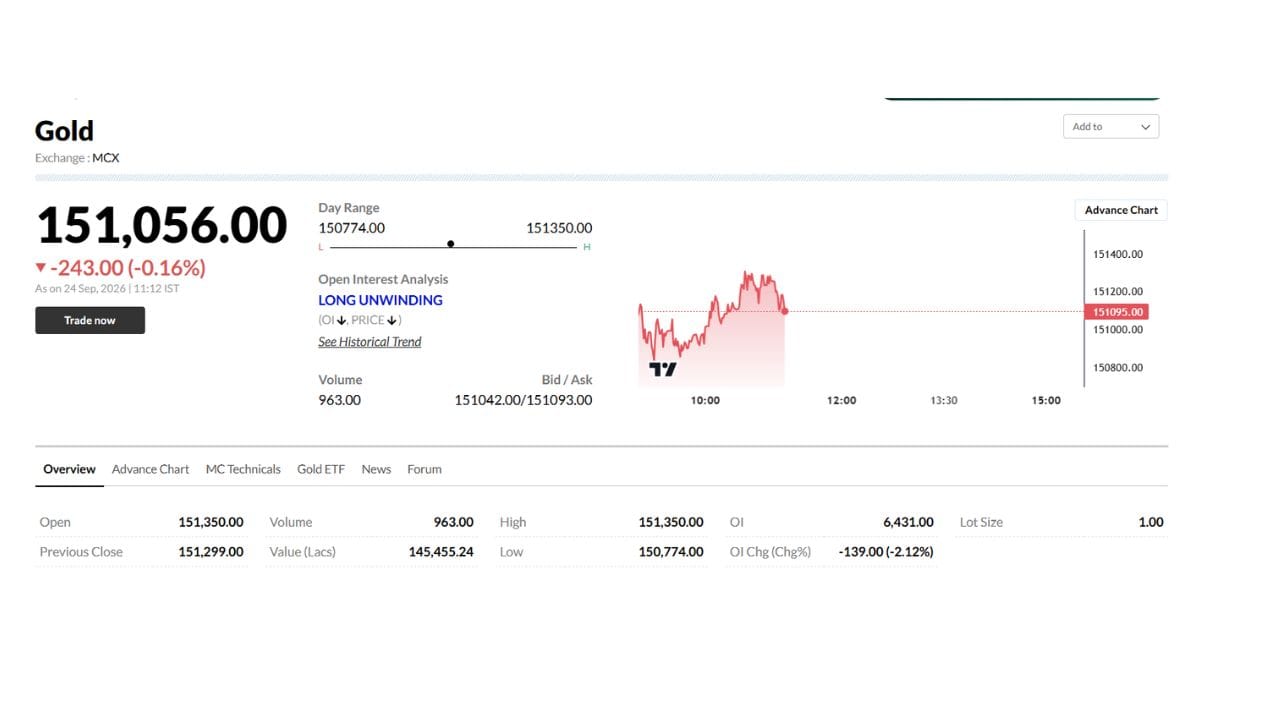Click the 963.00 volume under Day Range section
The image size is (1280, 720).
[x=340, y=400]
